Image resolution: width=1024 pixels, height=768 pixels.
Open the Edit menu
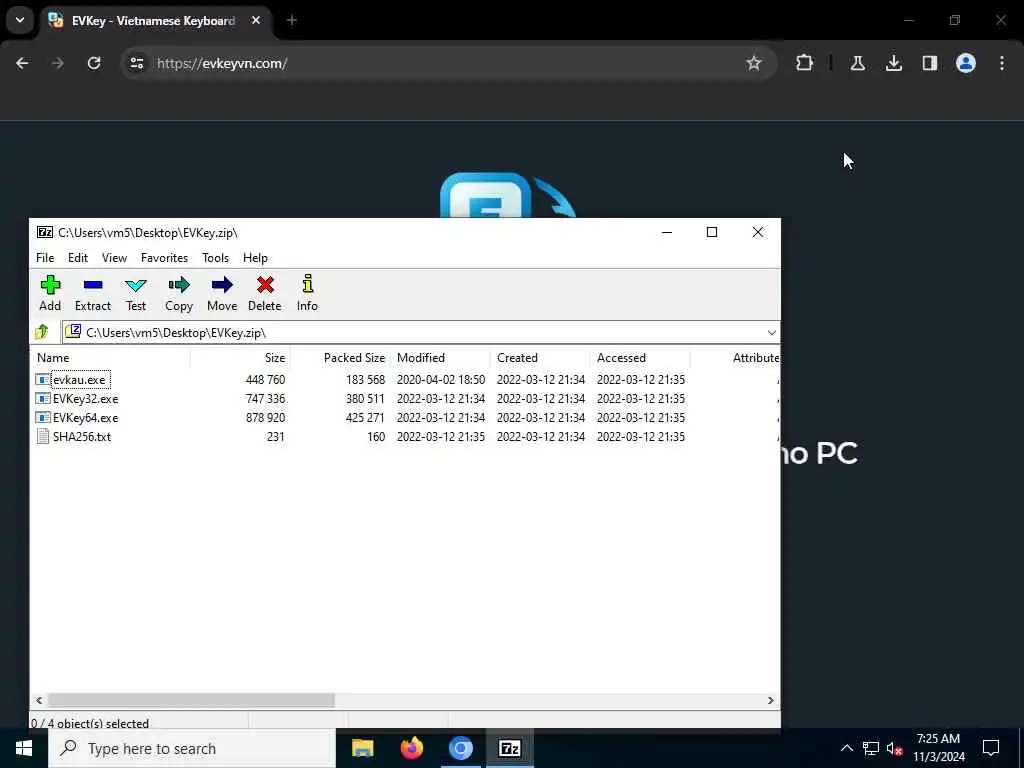click(78, 258)
